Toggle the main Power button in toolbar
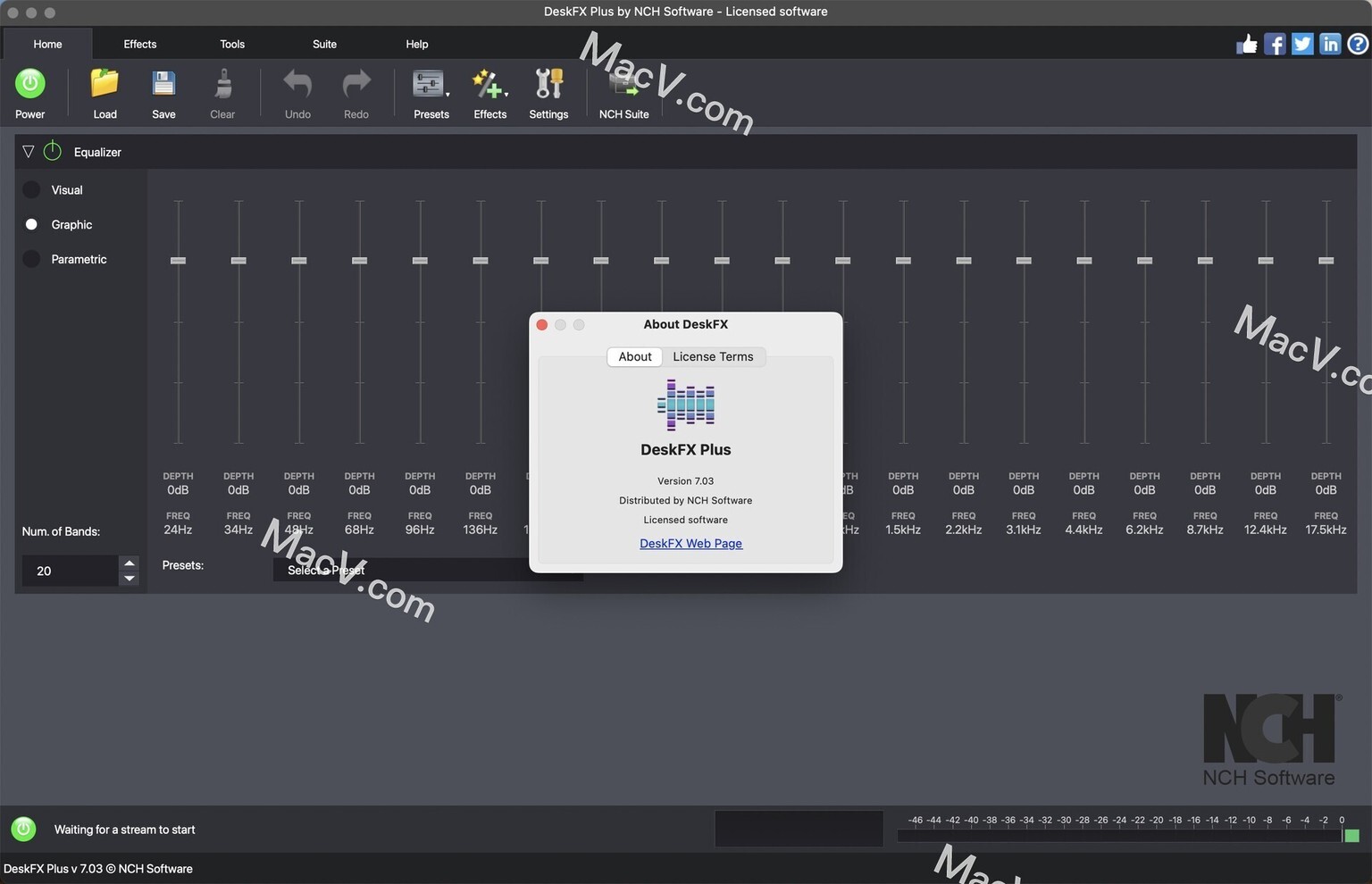 click(x=29, y=84)
